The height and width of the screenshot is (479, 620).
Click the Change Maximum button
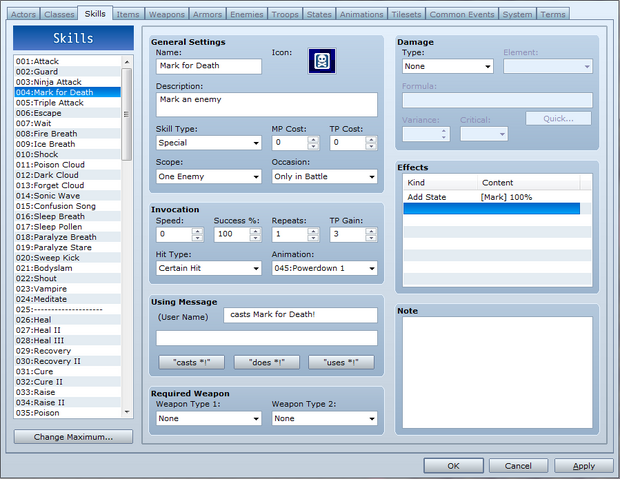73,437
